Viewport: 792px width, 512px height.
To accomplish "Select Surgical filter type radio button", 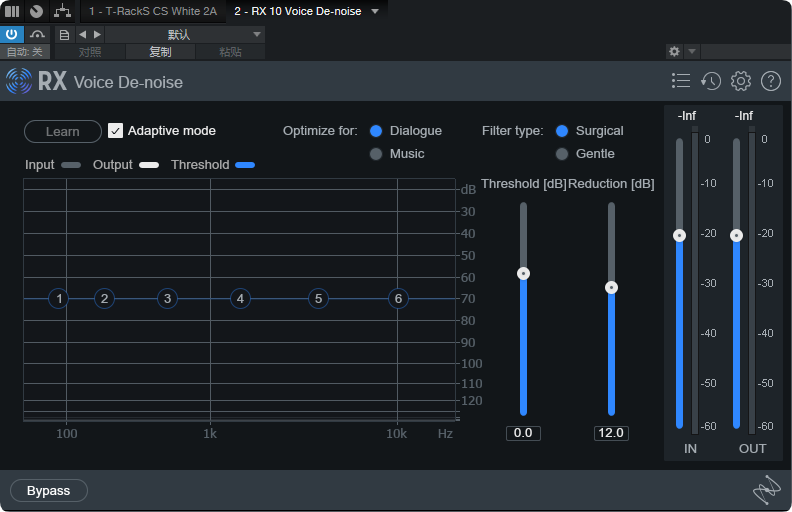I will pyautogui.click(x=562, y=131).
